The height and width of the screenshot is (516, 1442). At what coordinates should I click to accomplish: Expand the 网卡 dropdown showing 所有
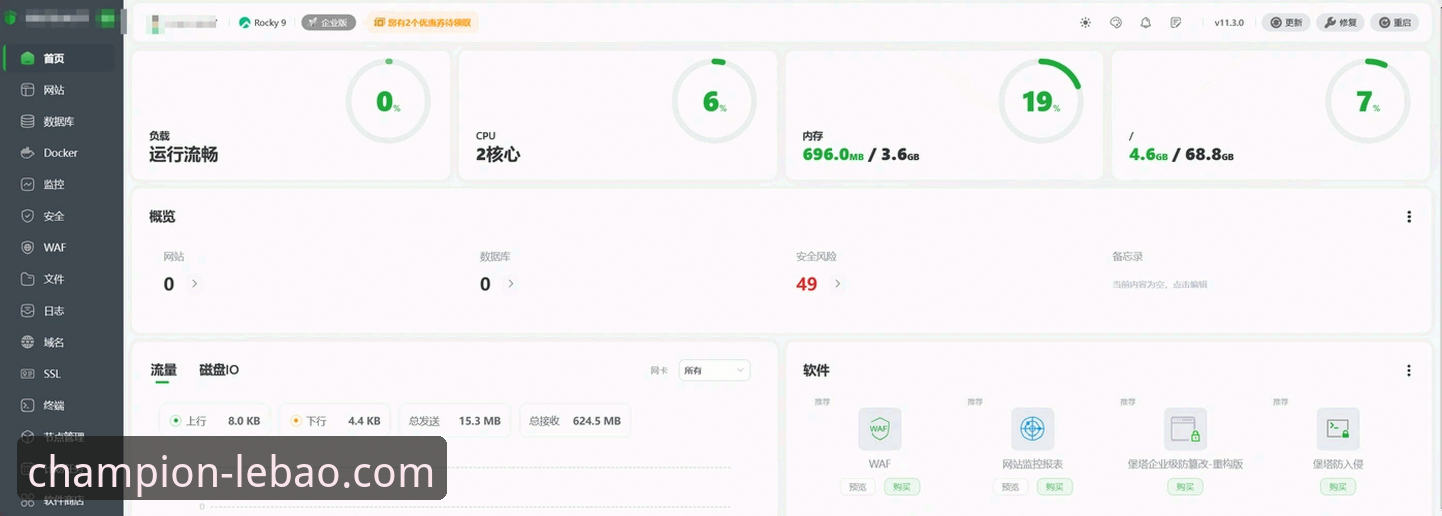coord(714,370)
